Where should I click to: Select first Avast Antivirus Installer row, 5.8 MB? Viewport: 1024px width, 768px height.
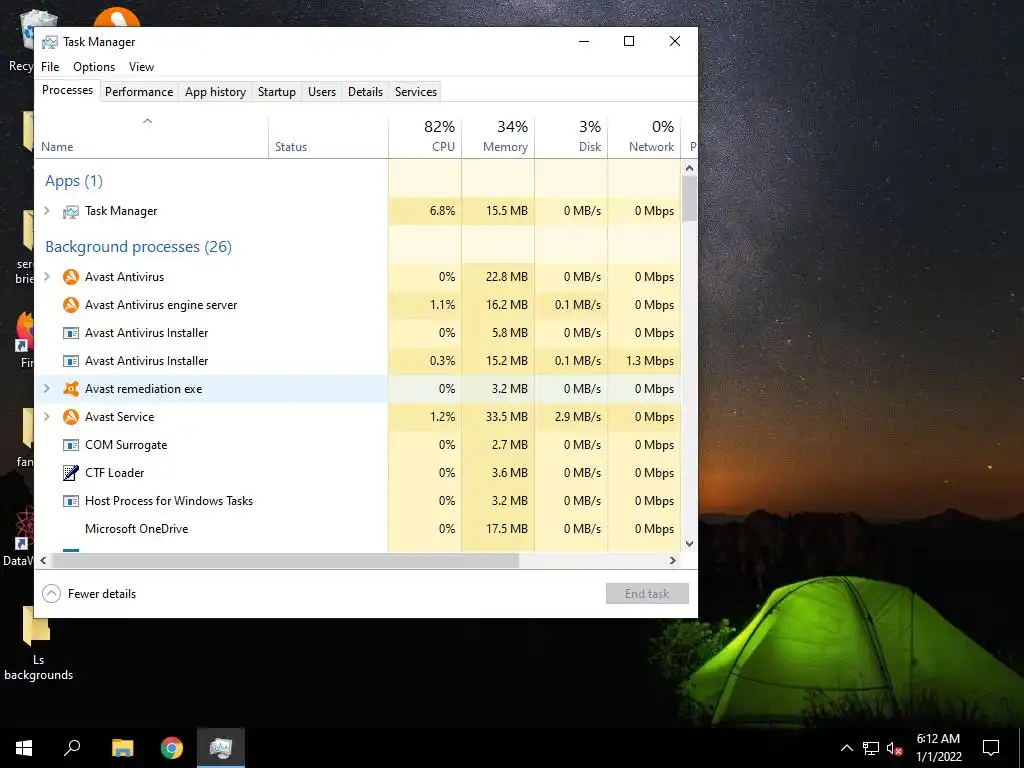pos(358,333)
